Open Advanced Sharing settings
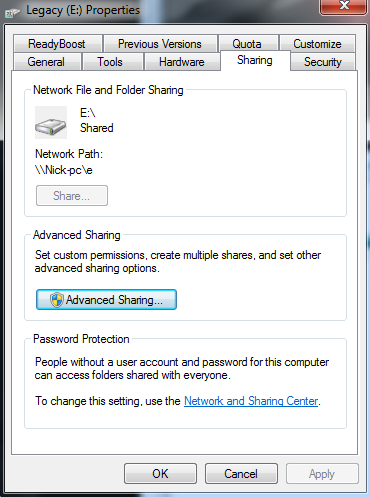Image resolution: width=370 pixels, height=497 pixels. coord(106,300)
